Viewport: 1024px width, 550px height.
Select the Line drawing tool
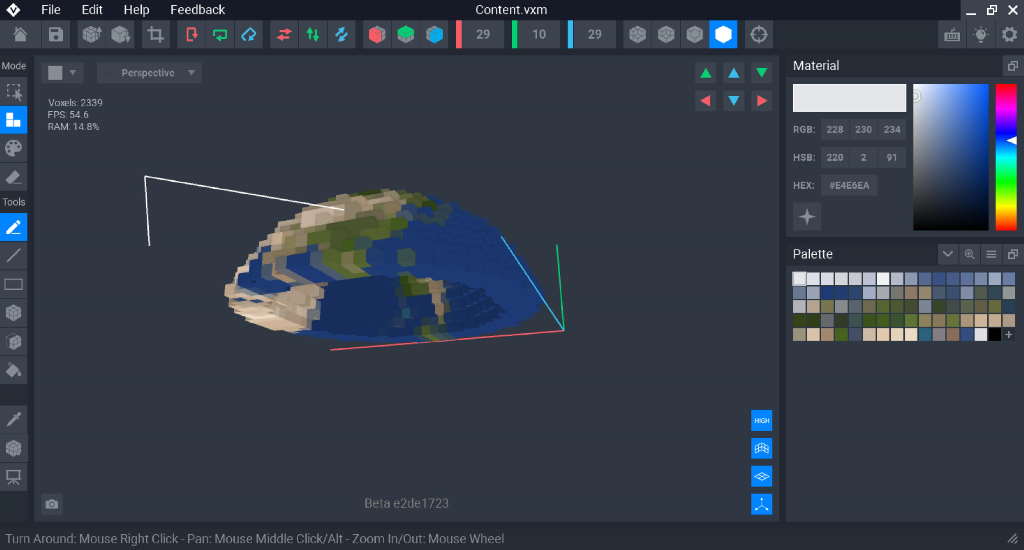13,256
